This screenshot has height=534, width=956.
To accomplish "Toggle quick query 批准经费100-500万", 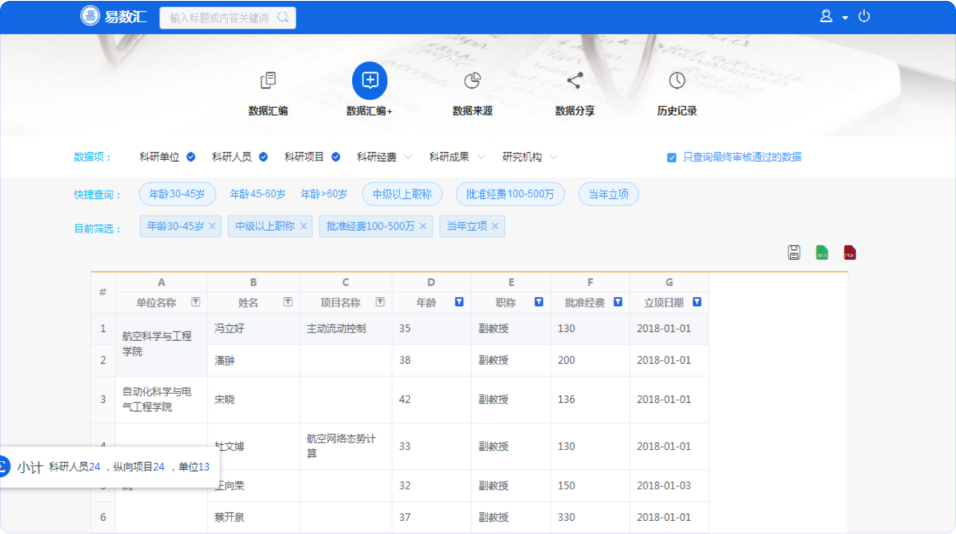I will pos(510,194).
